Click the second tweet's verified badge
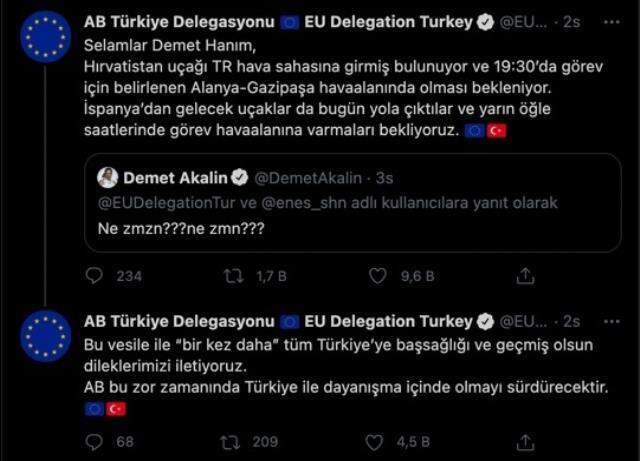 [482, 322]
